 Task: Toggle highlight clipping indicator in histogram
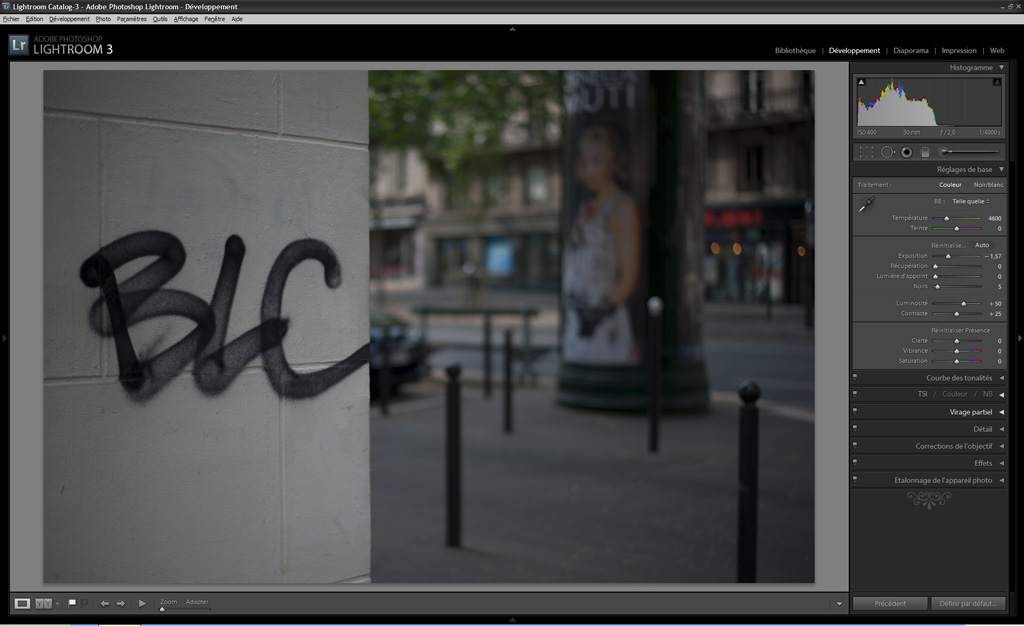(997, 82)
